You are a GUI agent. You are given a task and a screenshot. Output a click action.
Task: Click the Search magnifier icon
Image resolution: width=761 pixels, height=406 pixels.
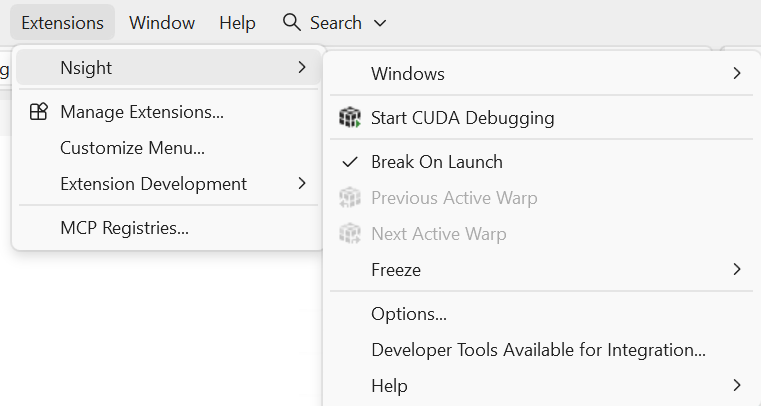point(291,22)
